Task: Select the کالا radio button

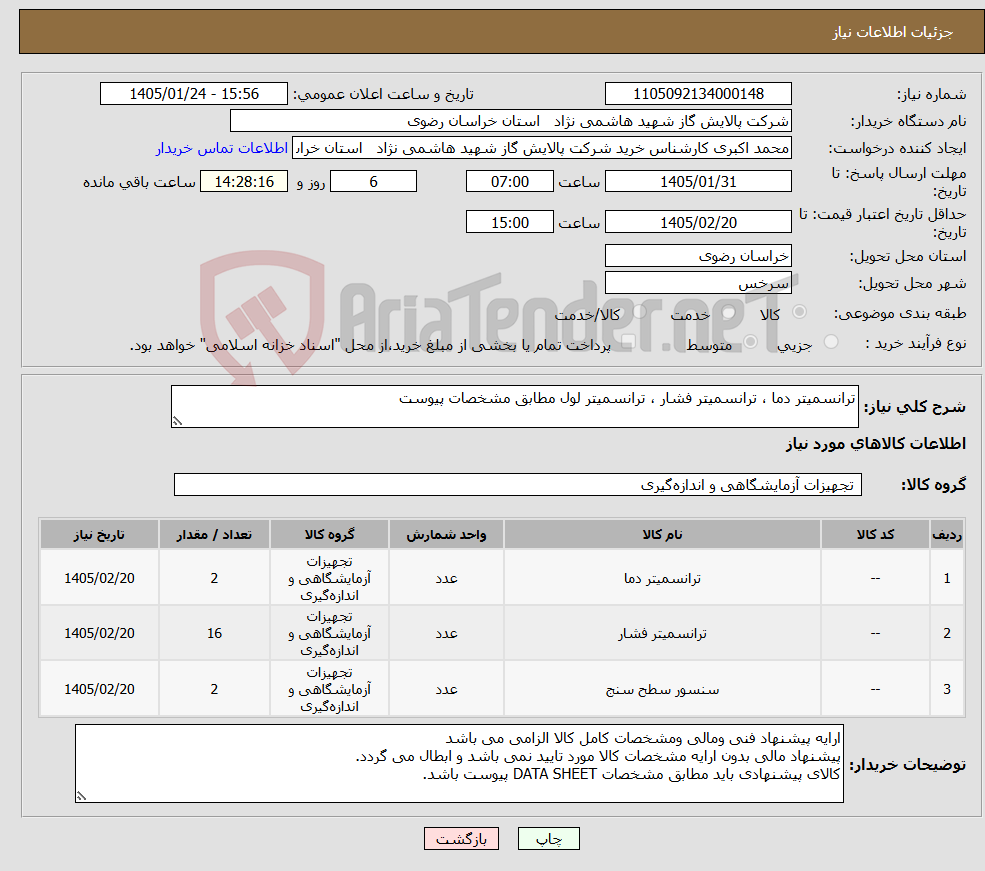Action: click(x=800, y=311)
